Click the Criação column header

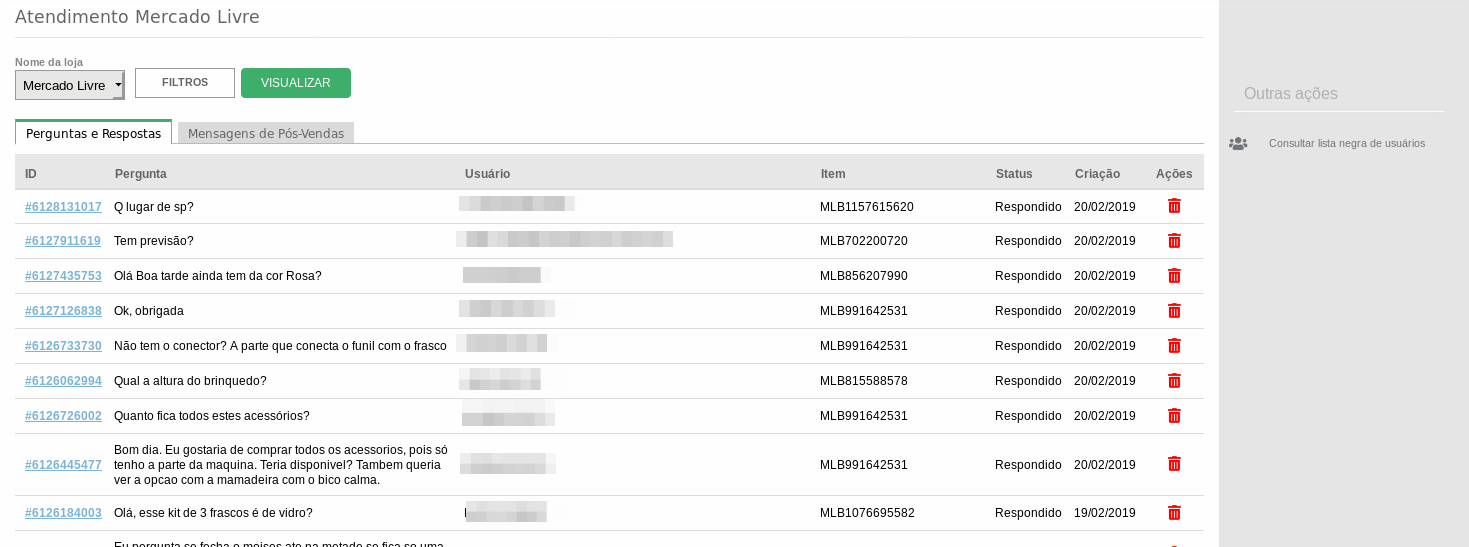coord(1098,174)
